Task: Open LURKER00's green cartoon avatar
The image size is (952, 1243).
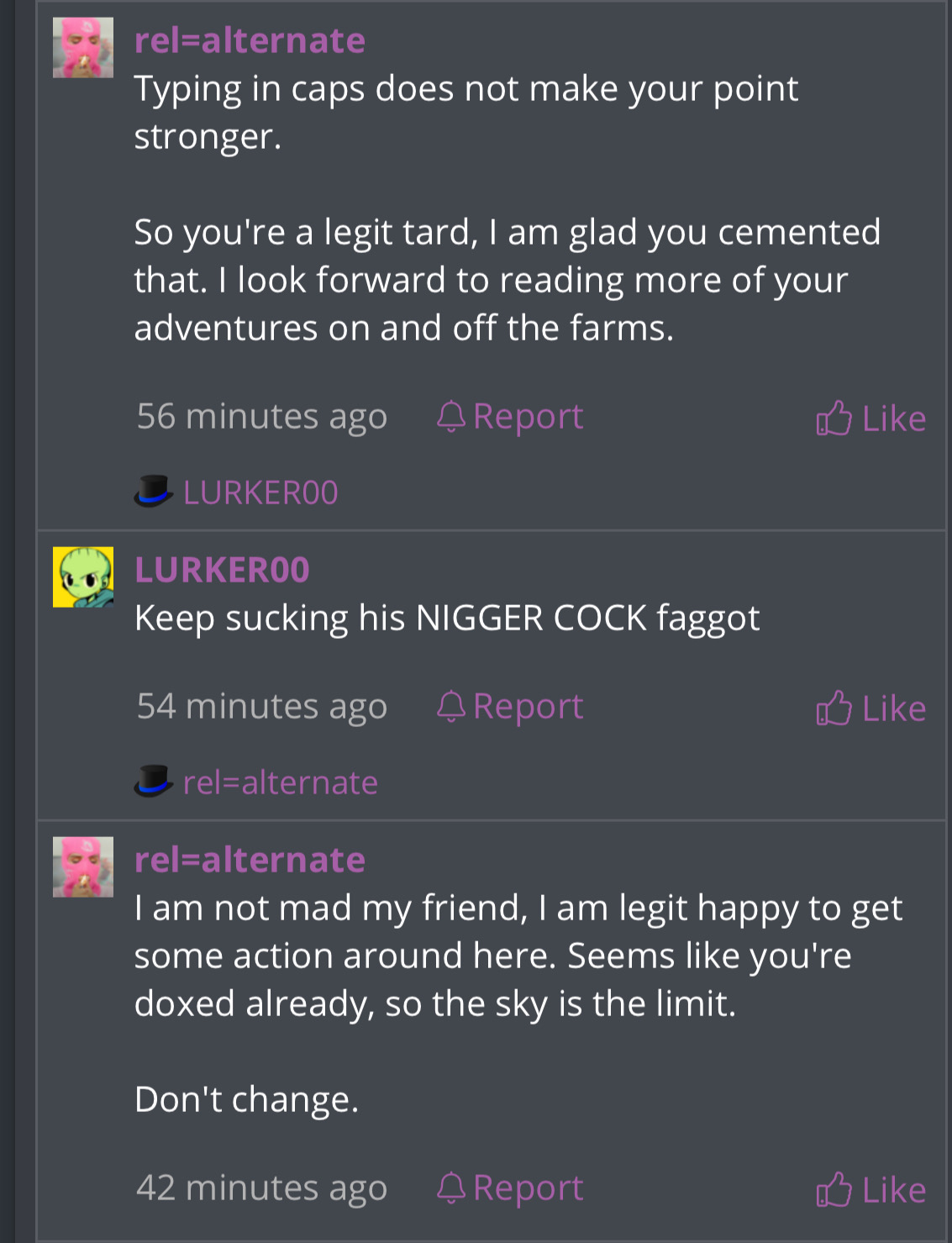Action: (x=83, y=577)
